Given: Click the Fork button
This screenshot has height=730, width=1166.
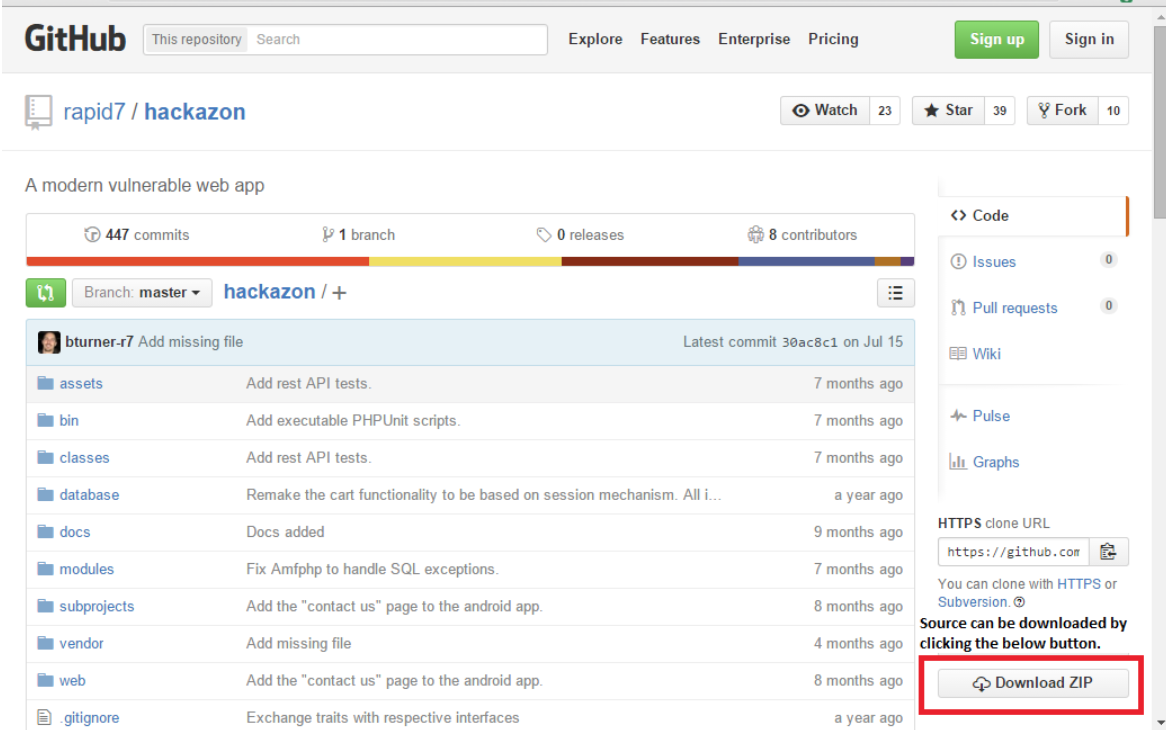Looking at the screenshot, I should coord(1062,110).
